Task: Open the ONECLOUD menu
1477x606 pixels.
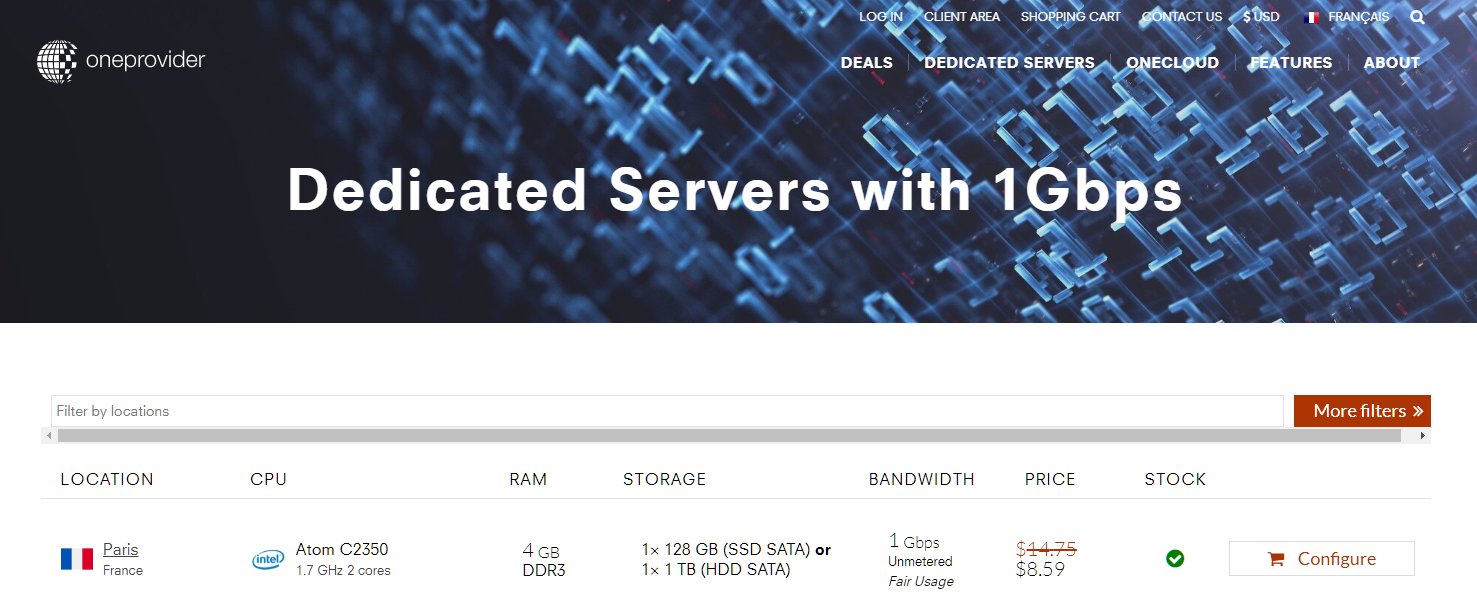Action: (x=1173, y=62)
